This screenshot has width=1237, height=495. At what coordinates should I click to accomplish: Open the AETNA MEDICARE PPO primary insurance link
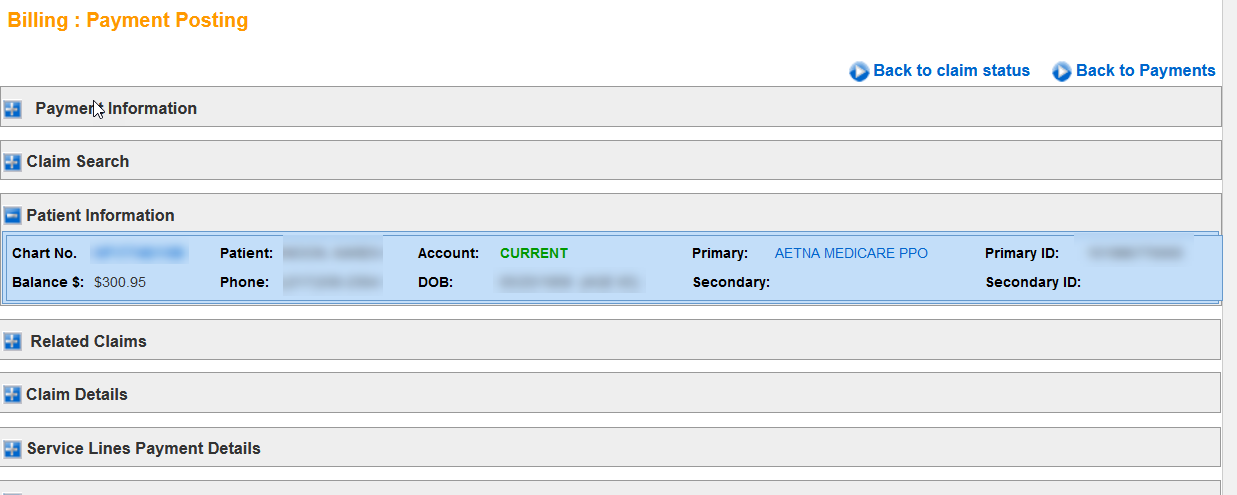click(851, 253)
